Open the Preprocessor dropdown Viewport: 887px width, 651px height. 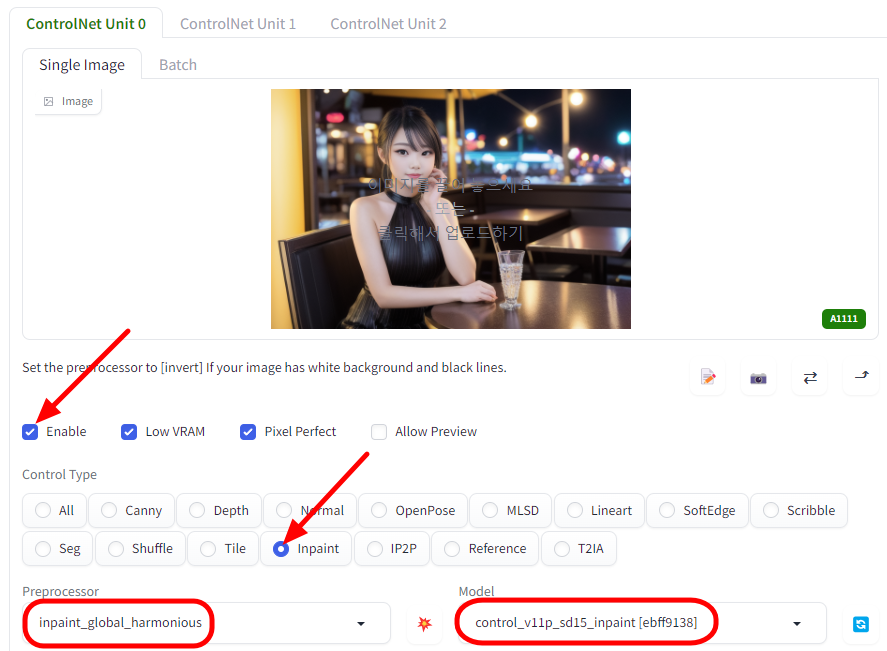pos(360,622)
